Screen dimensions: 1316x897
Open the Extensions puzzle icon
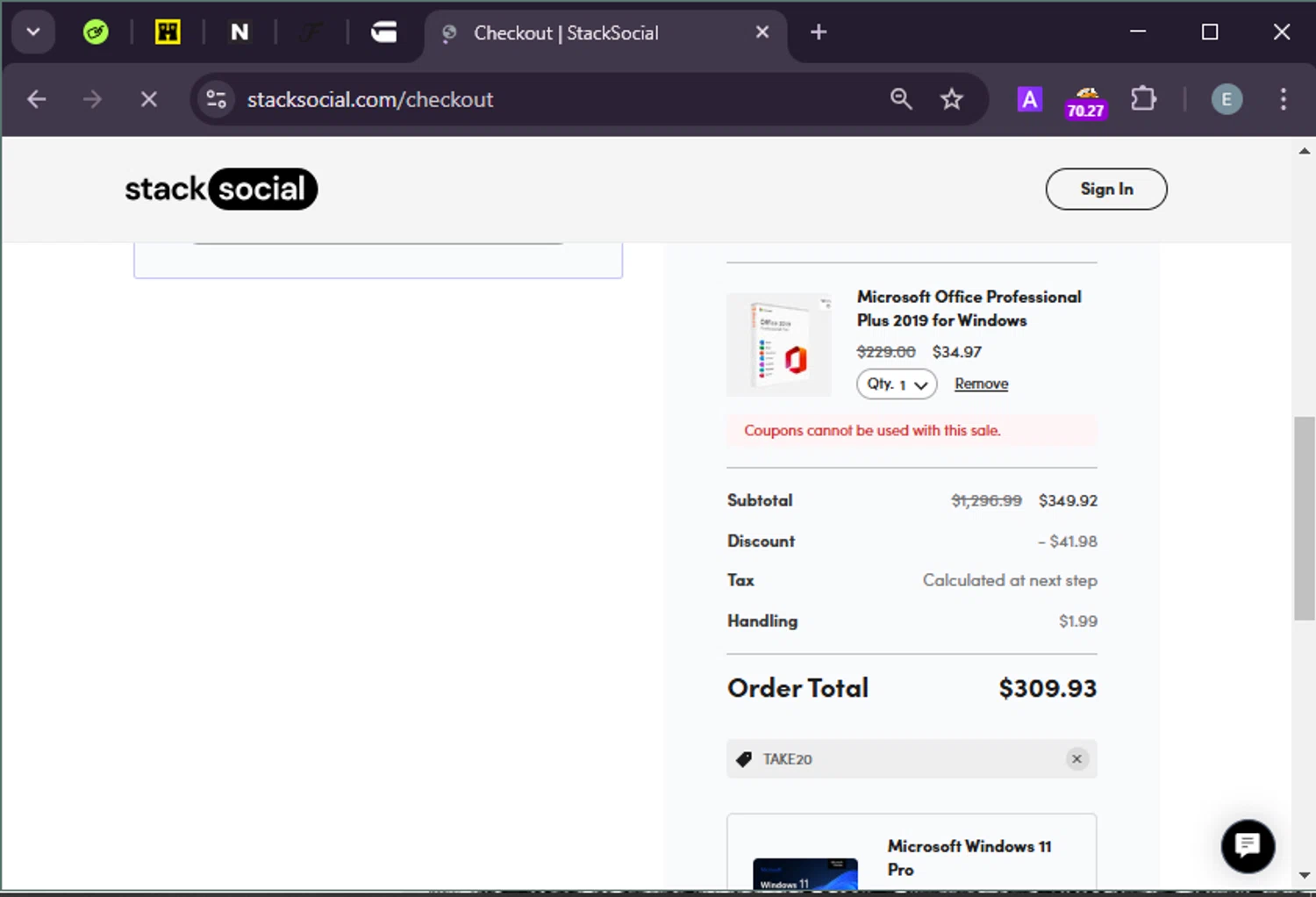tap(1143, 99)
